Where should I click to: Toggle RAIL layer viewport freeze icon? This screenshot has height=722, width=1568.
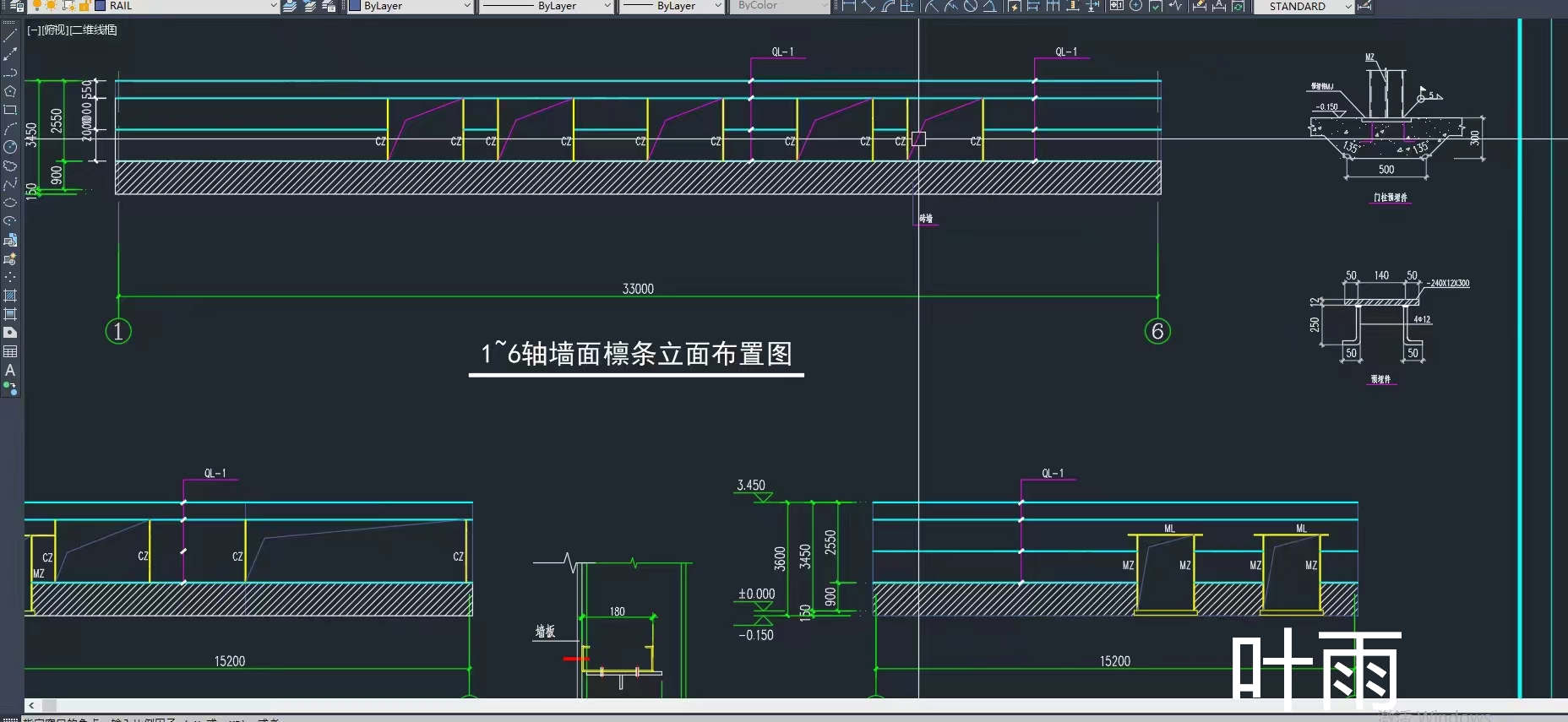tap(69, 5)
